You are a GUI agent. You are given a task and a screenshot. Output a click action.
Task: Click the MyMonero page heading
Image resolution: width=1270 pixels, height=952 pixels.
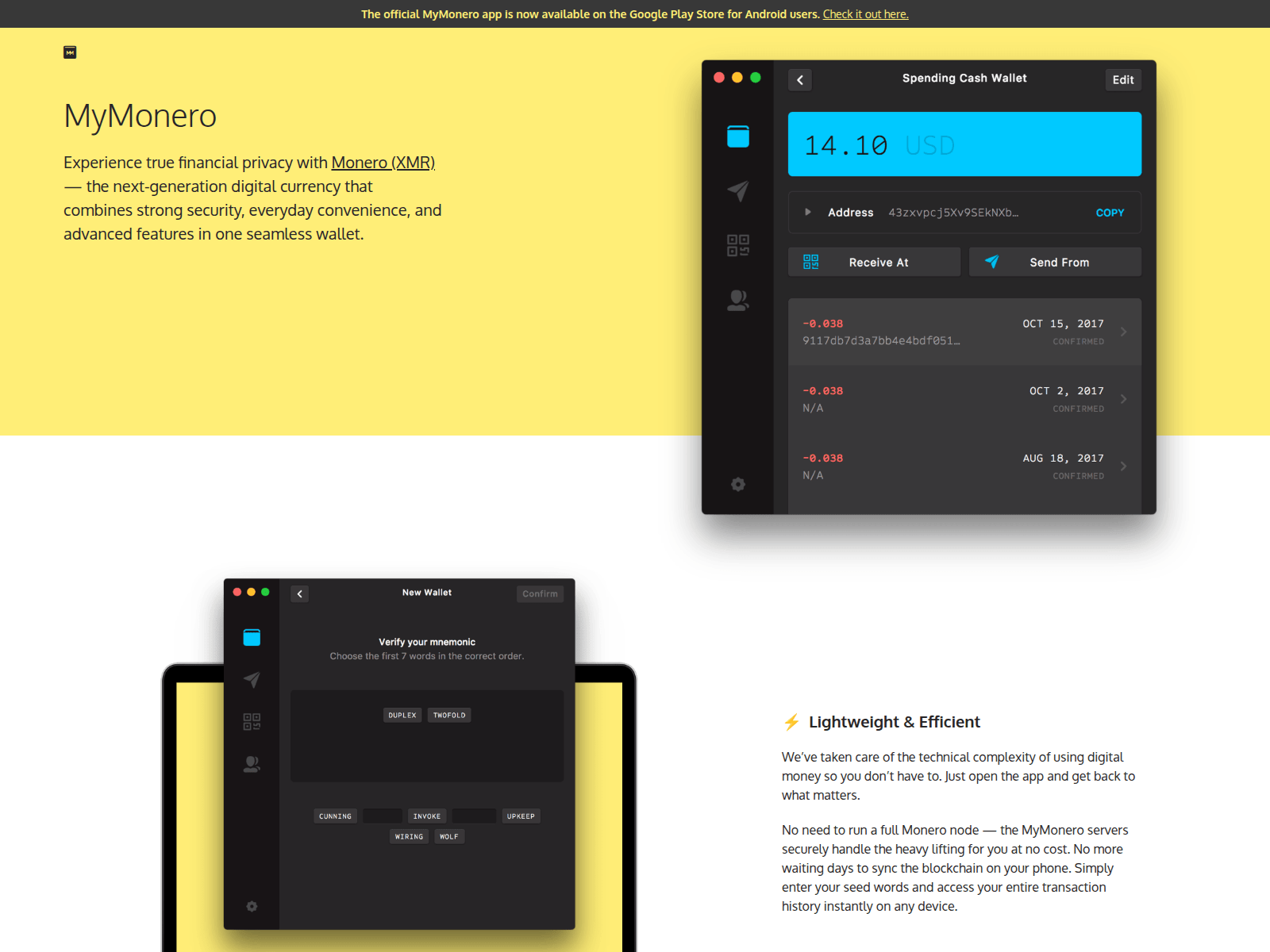coord(140,116)
